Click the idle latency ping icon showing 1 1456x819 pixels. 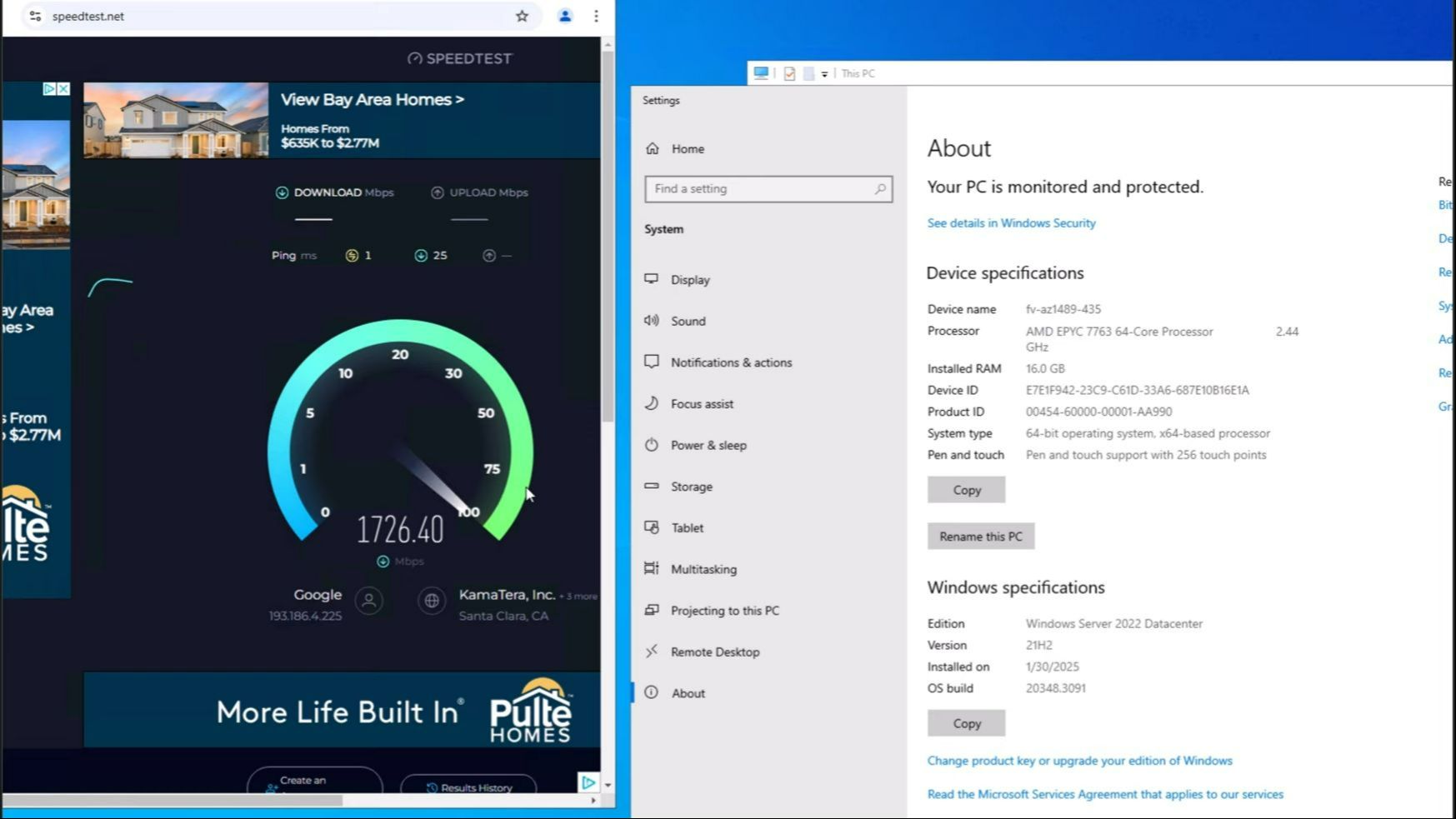352,256
